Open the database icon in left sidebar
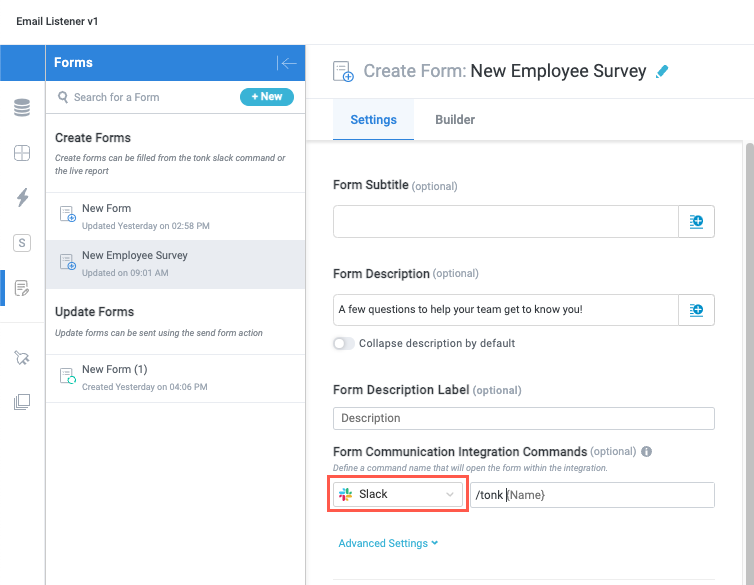Viewport: 754px width, 585px height. point(22,108)
